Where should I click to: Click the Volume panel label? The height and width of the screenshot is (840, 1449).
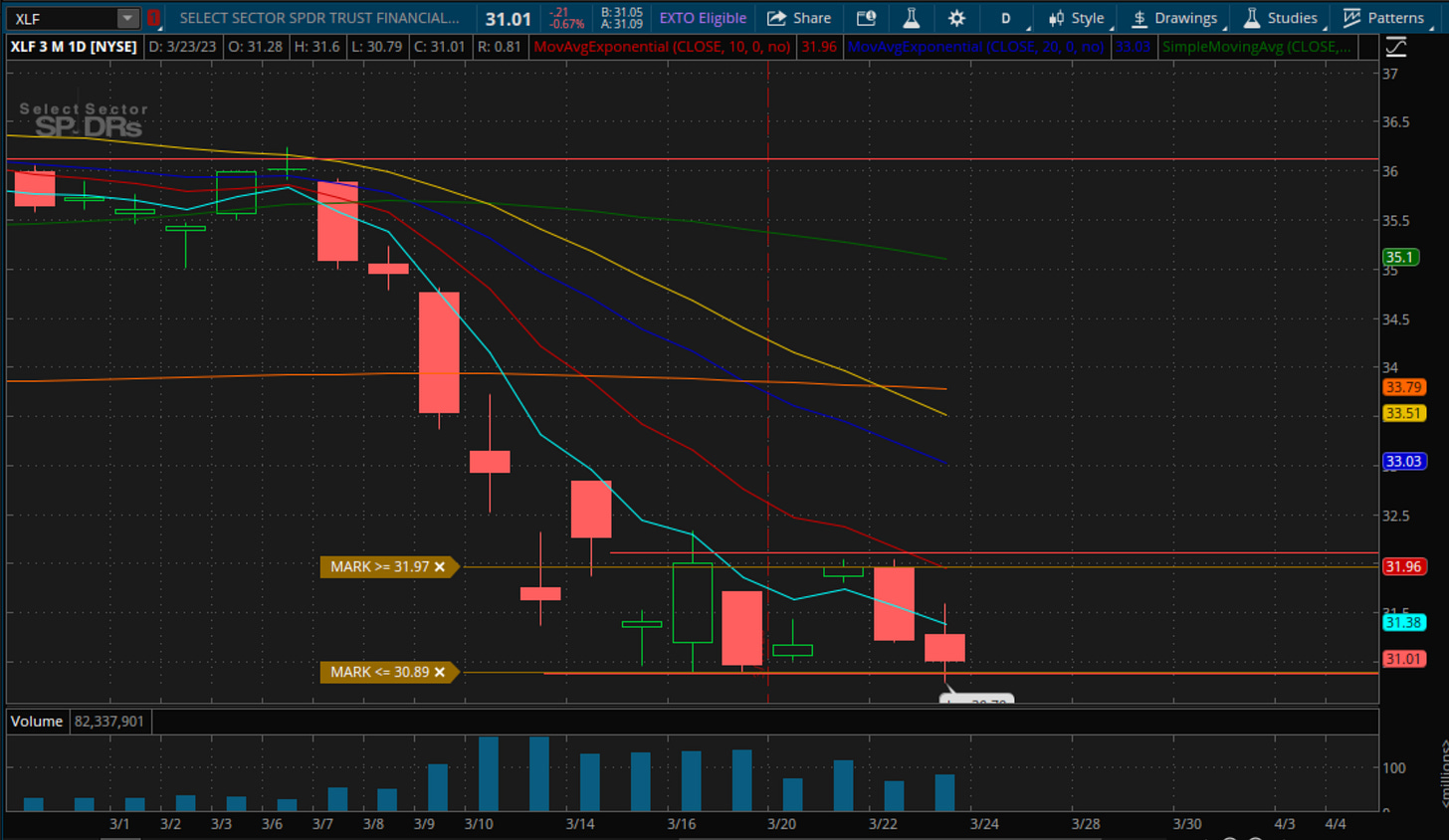pyautogui.click(x=37, y=721)
